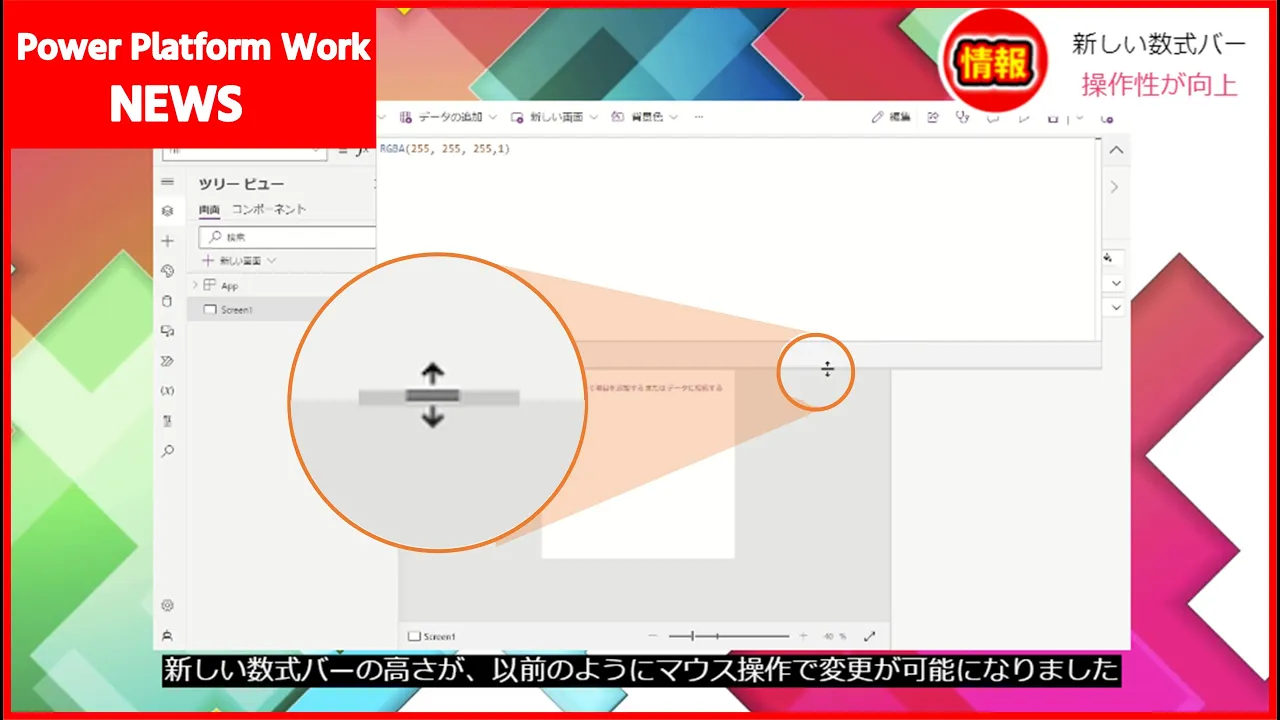This screenshot has height=720, width=1280.
Task: Run App checker stethoscope icon
Action: click(962, 117)
